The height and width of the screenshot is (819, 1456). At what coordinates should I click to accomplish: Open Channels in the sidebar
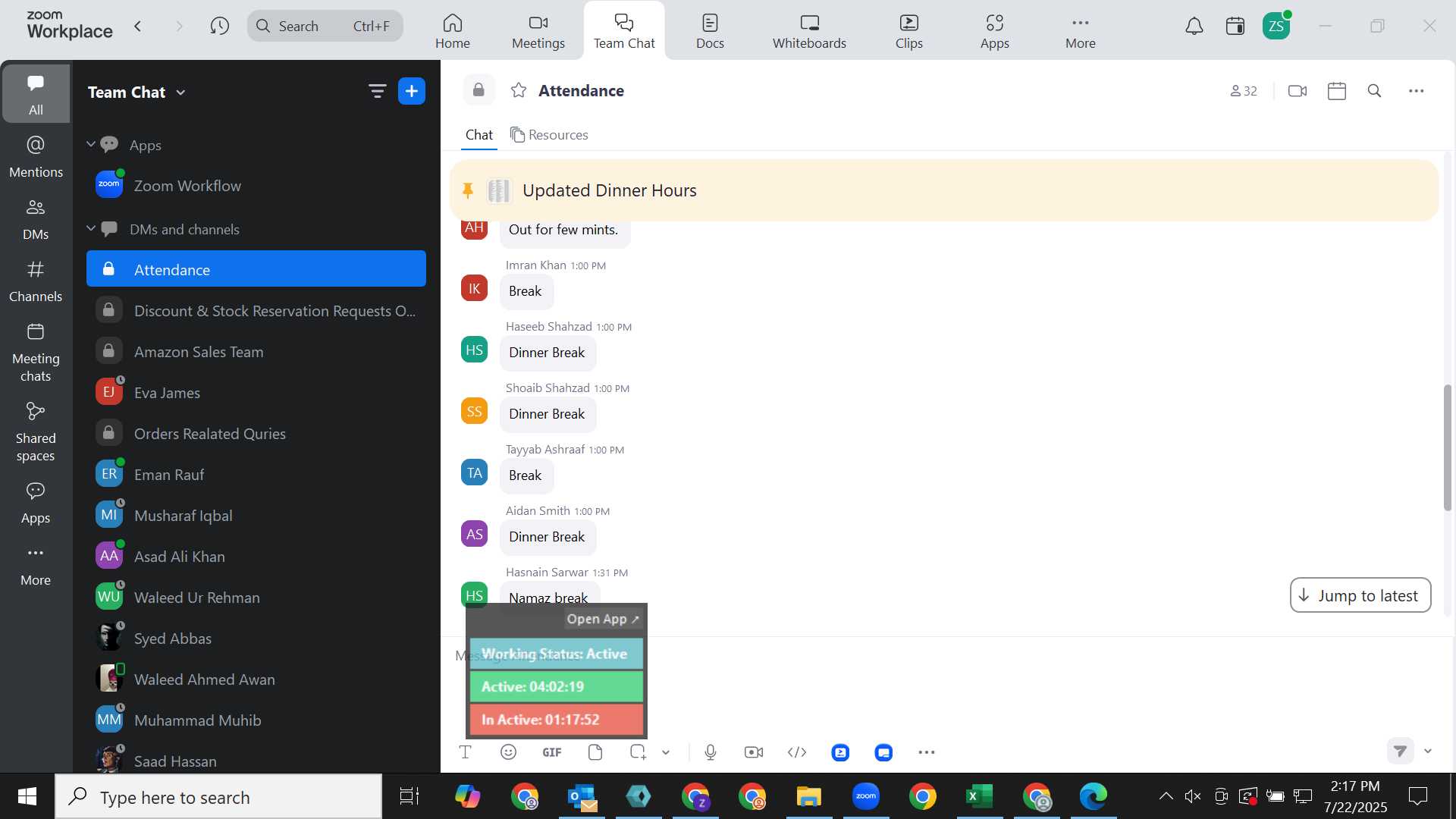36,281
